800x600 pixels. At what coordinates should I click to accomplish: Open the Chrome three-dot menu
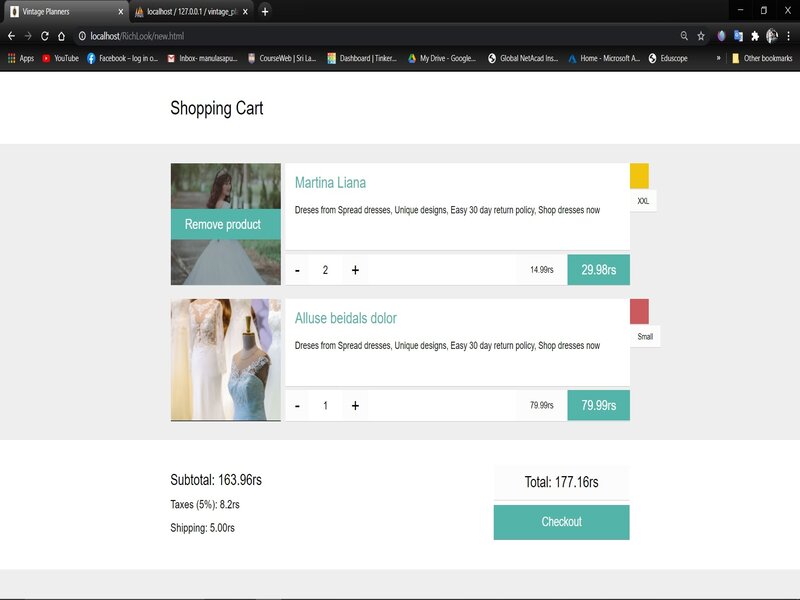pos(788,36)
